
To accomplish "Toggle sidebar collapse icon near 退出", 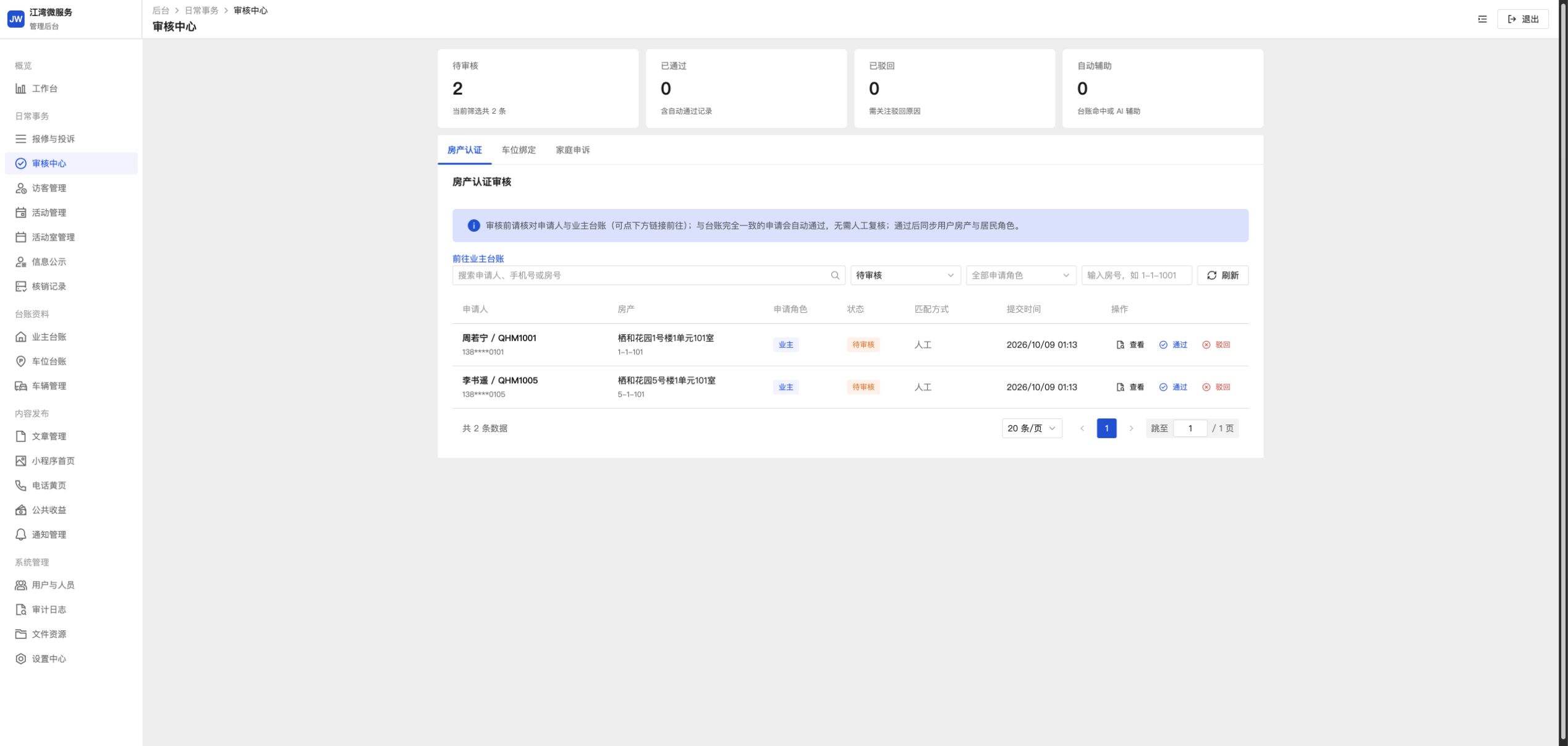I will coord(1482,19).
